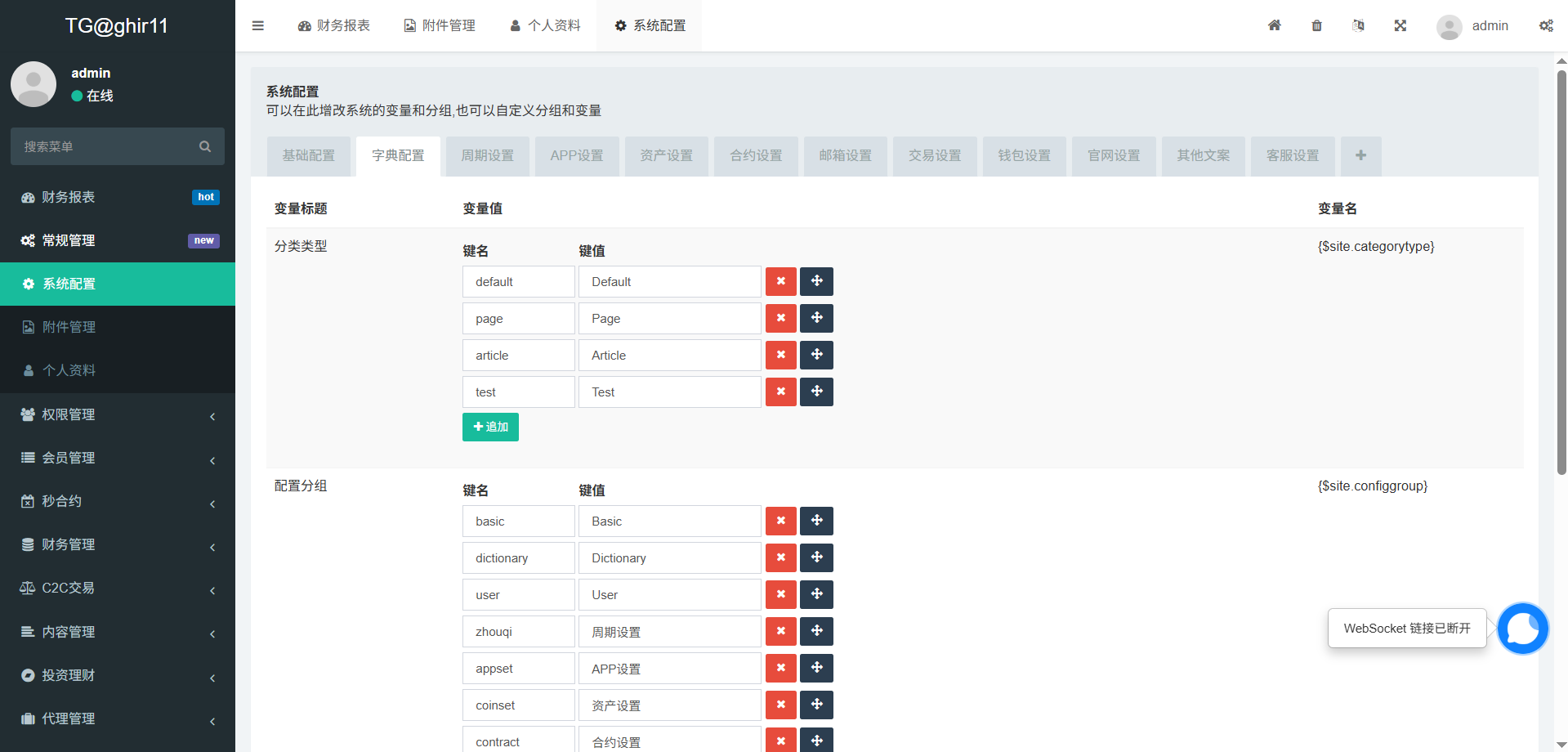This screenshot has height=752, width=1568.
Task: Click the move handle for 'article' row
Action: point(816,355)
